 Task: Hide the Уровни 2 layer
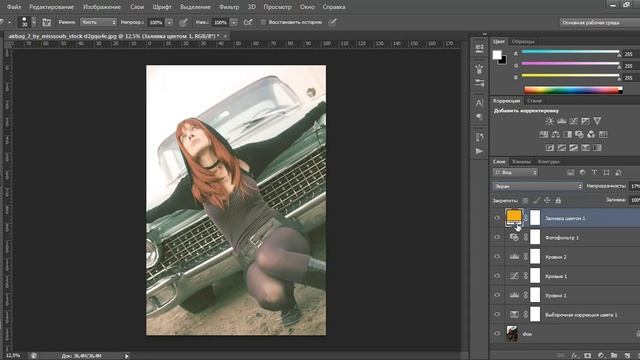[x=497, y=256]
